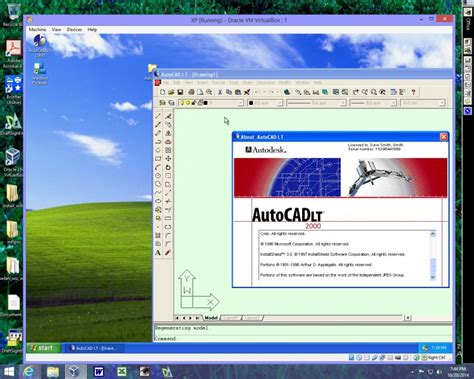
Task: Switch to the Model tab
Action: (x=211, y=318)
